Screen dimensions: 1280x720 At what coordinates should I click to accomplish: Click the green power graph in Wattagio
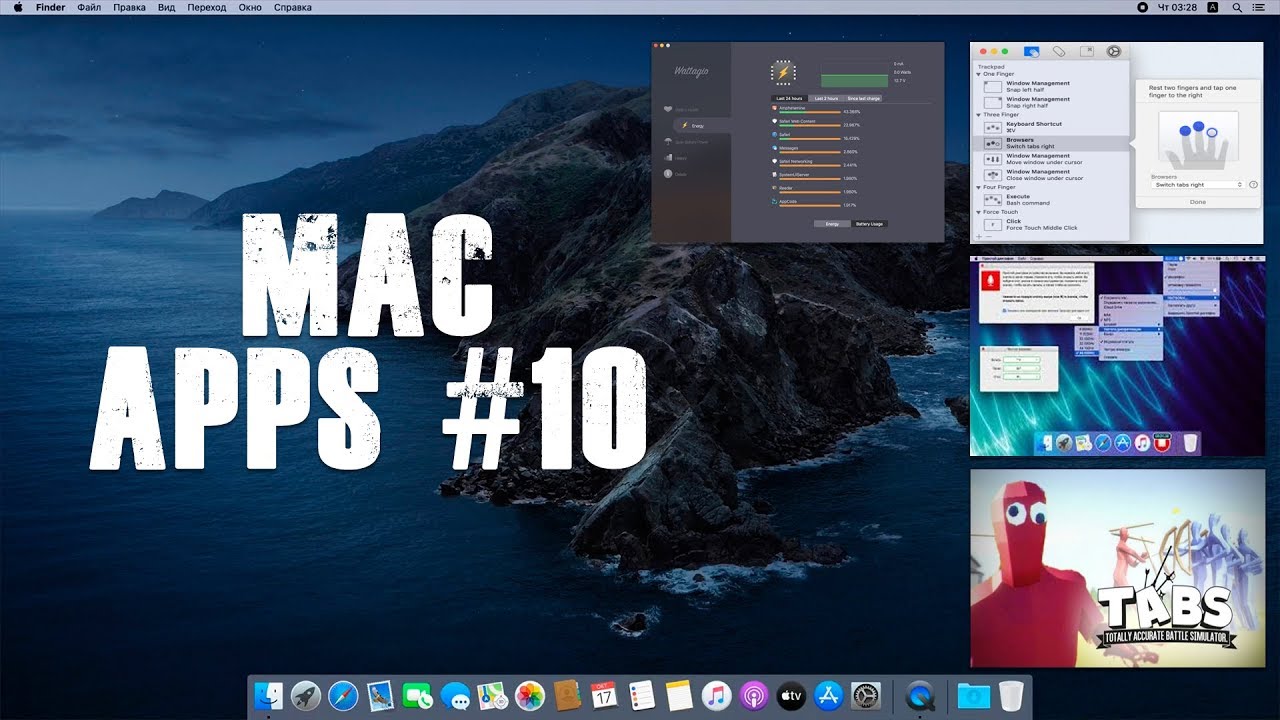click(854, 79)
